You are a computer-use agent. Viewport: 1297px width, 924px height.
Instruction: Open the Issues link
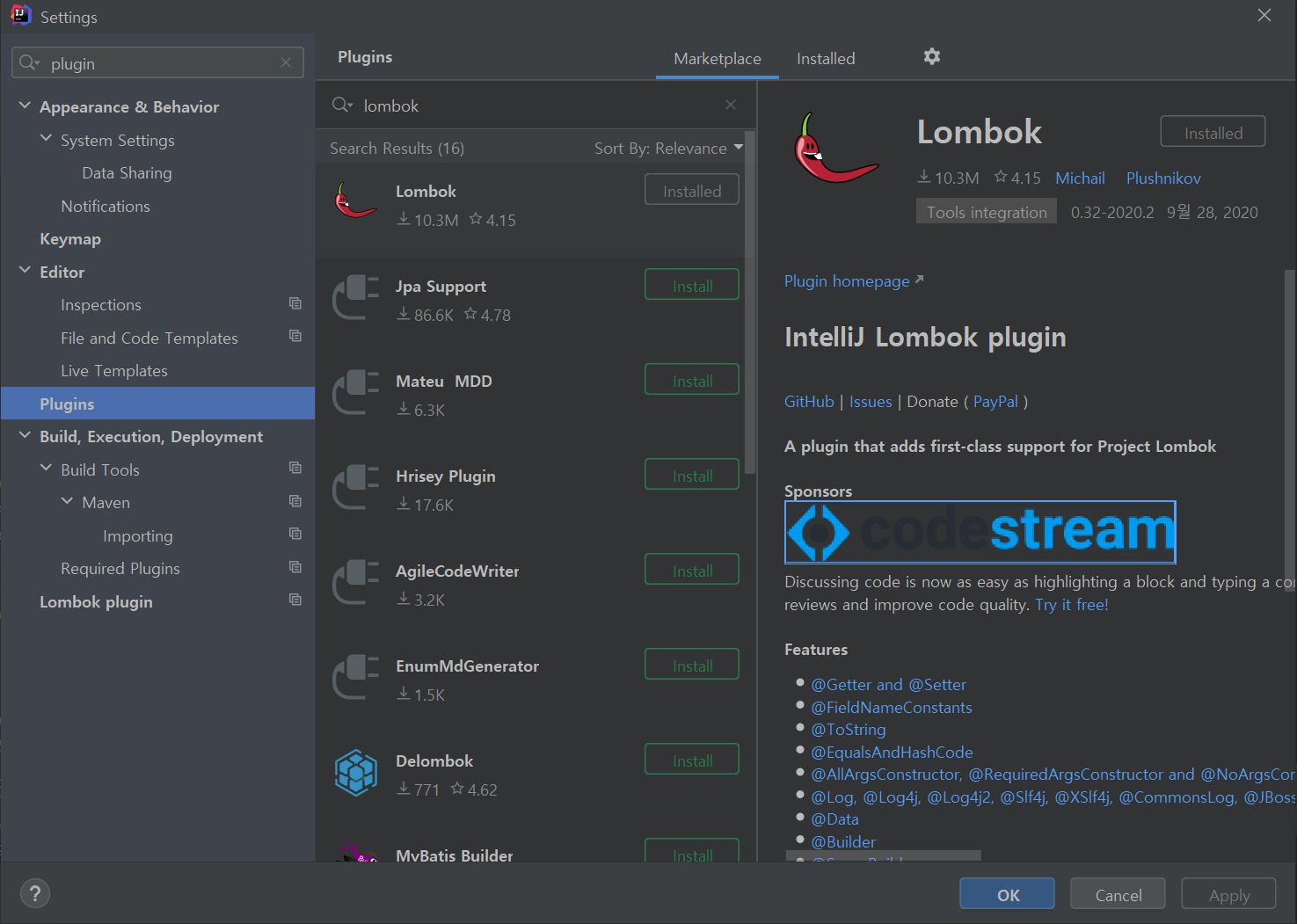[x=871, y=402]
